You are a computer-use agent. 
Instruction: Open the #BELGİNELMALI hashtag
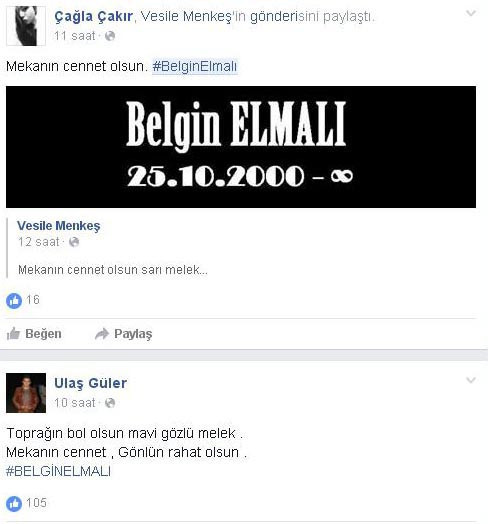[x=58, y=471]
